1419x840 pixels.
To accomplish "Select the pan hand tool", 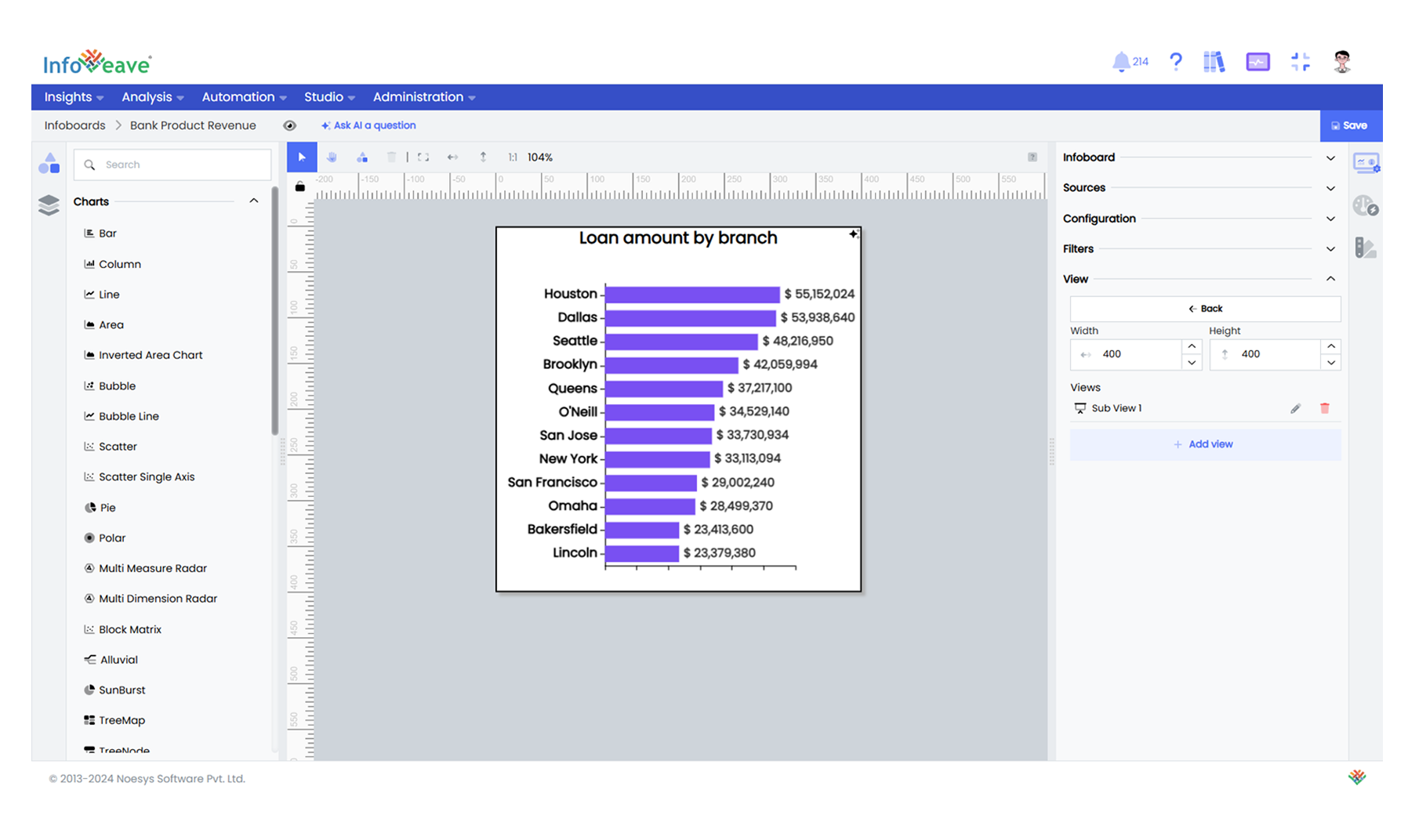I will click(332, 157).
